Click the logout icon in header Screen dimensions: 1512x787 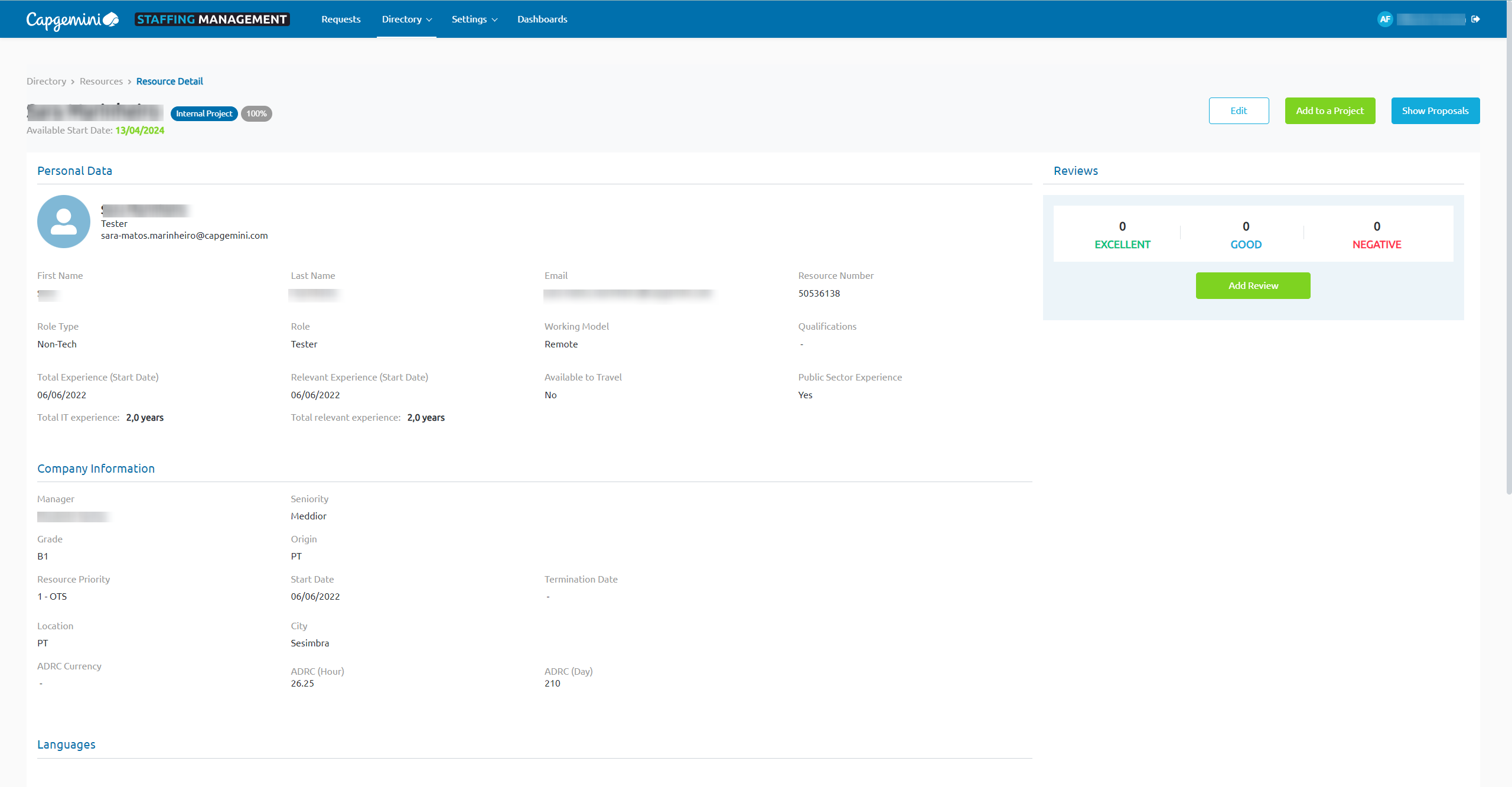coord(1475,19)
